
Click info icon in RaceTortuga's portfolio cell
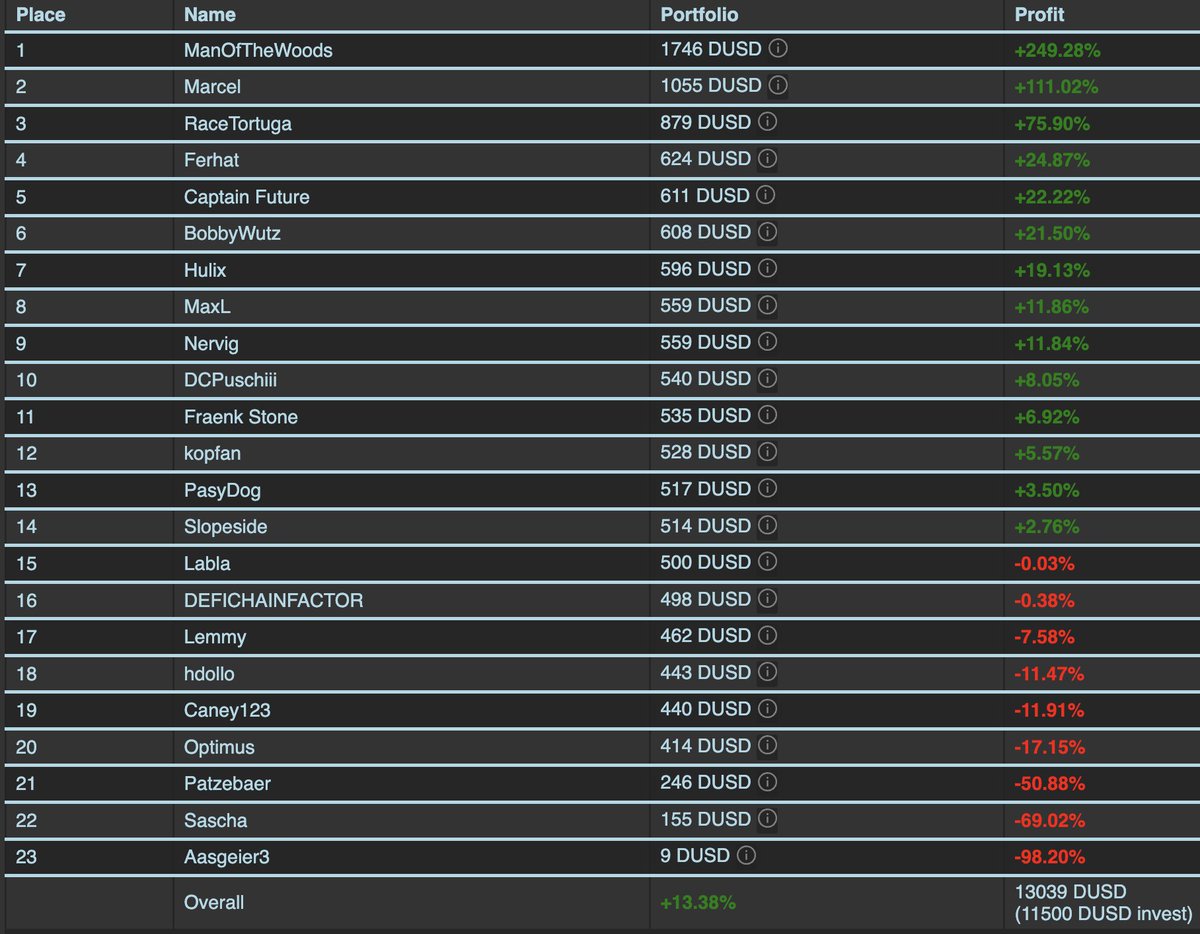[x=767, y=122]
